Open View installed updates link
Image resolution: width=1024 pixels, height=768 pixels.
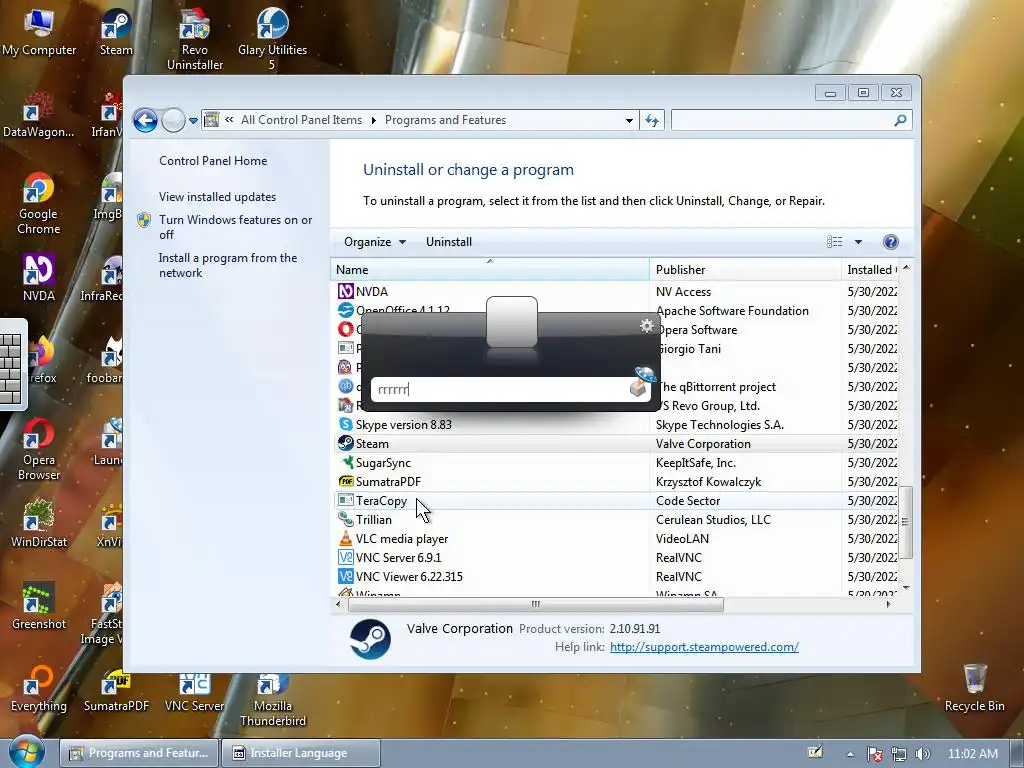coord(217,197)
